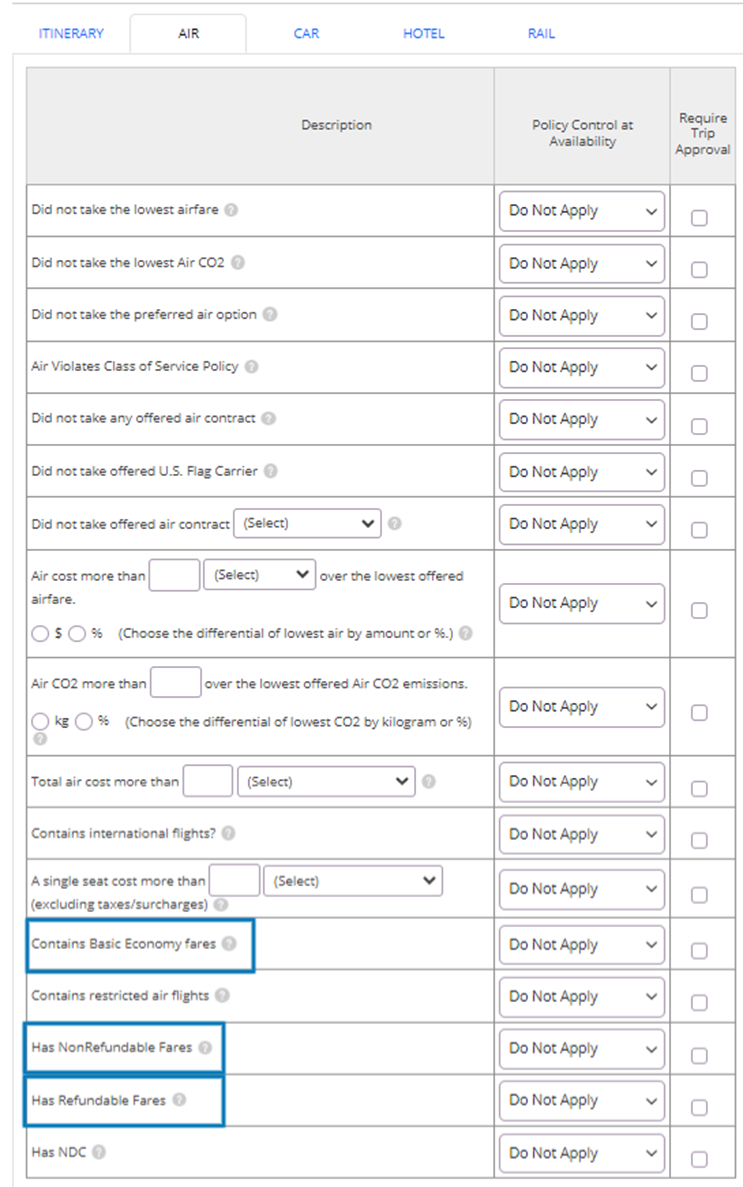The image size is (743, 1187).
Task: Expand the offered air contract (Select) dropdown
Action: point(307,523)
